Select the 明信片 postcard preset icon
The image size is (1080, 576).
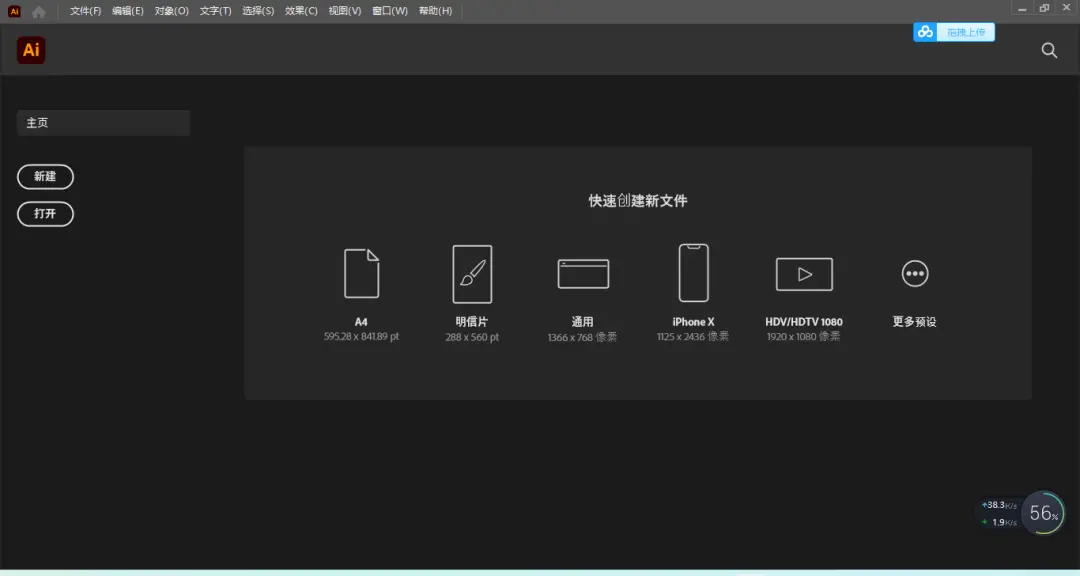point(472,273)
